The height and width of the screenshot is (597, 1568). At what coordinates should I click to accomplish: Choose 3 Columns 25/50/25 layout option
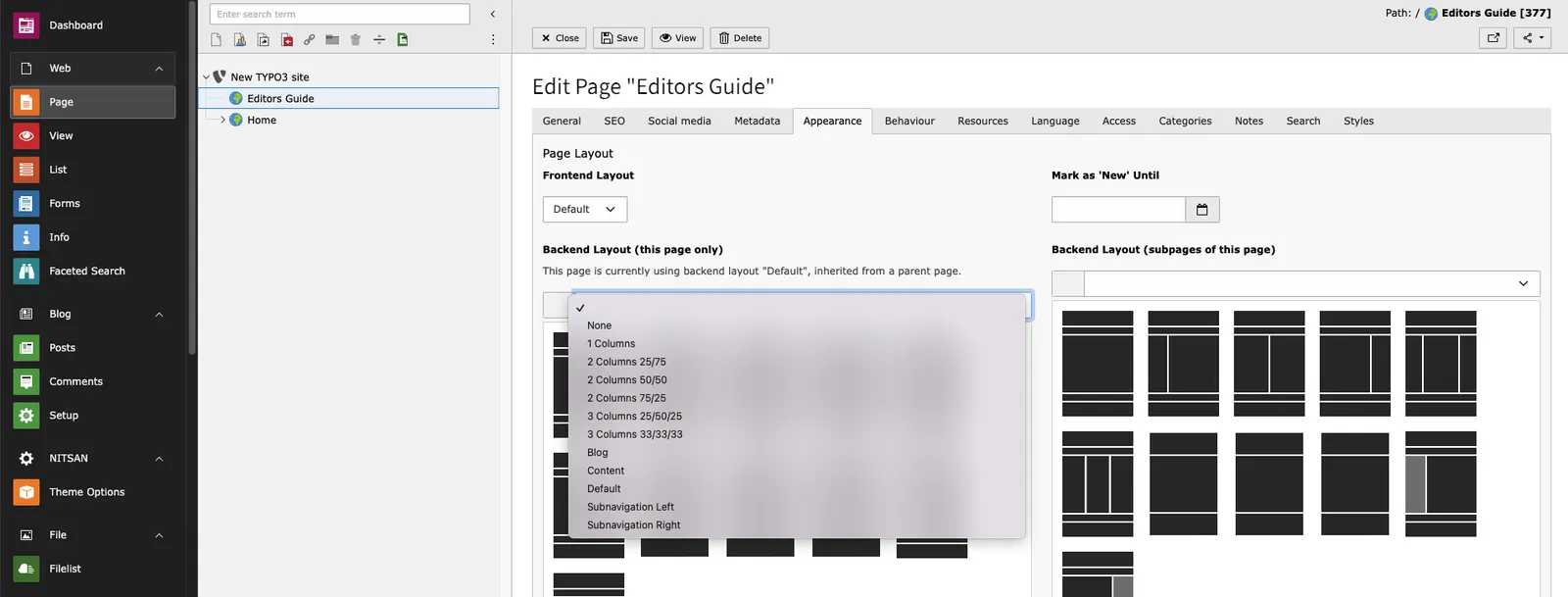click(797, 417)
